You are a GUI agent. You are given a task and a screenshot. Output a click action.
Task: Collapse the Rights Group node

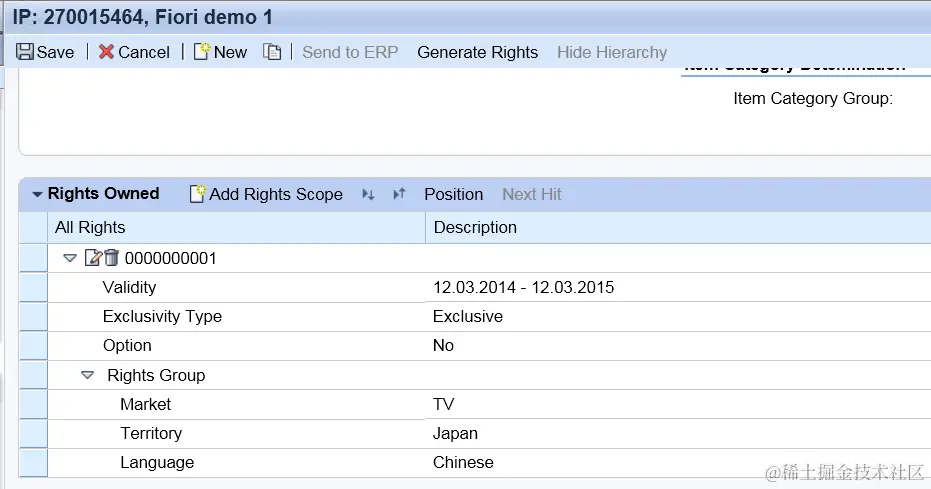(87, 375)
